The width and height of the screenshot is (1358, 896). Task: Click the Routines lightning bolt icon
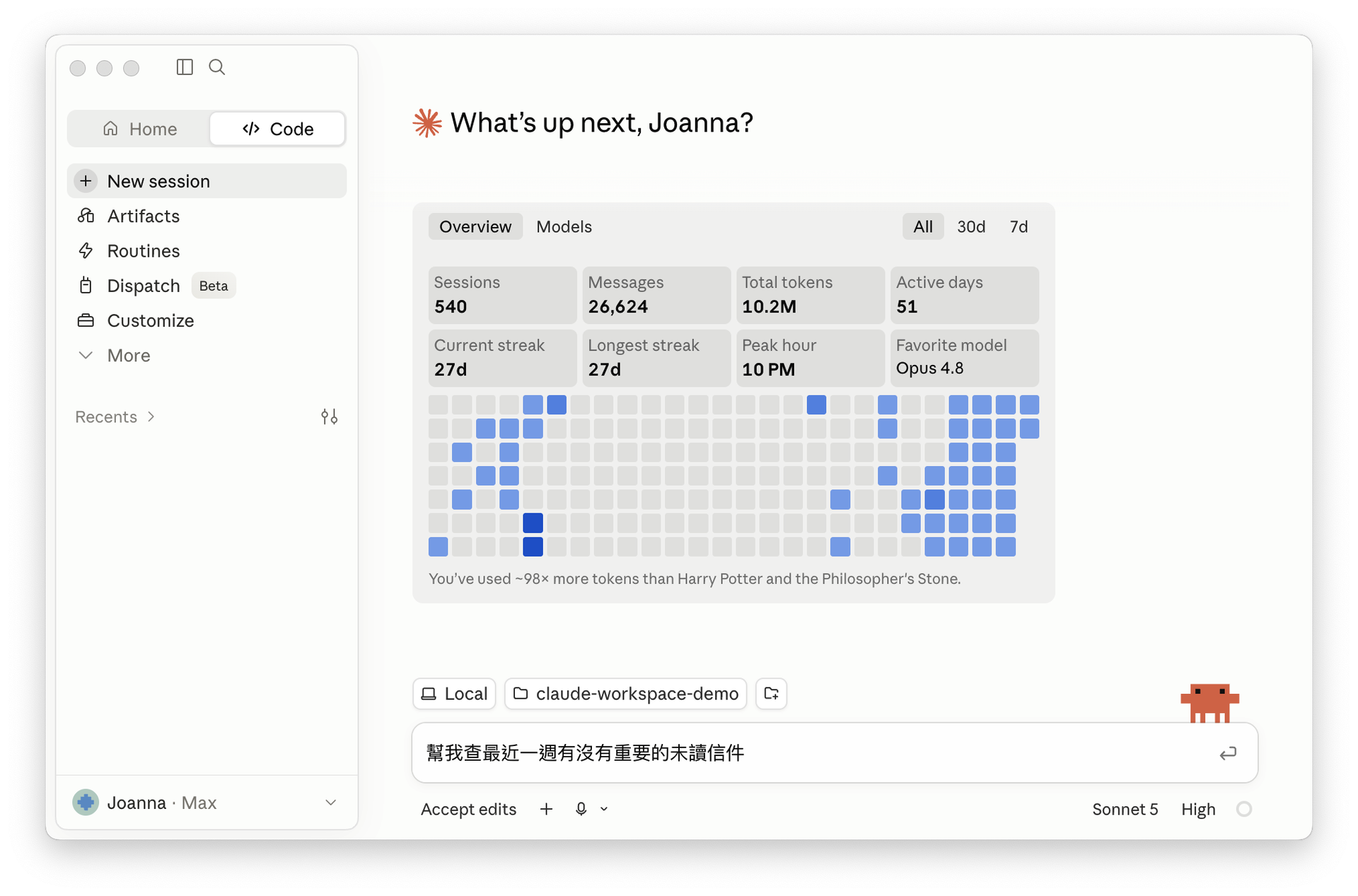pyautogui.click(x=86, y=250)
